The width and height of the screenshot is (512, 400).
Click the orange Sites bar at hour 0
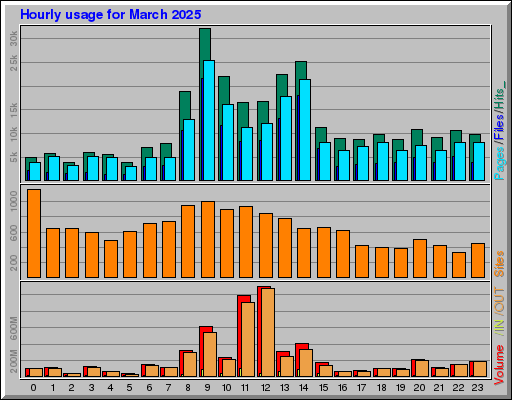tap(34, 233)
